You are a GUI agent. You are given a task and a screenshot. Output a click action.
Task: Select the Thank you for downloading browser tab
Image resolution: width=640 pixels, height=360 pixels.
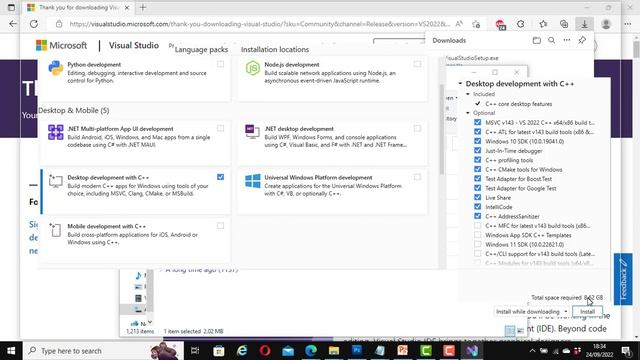[78, 7]
